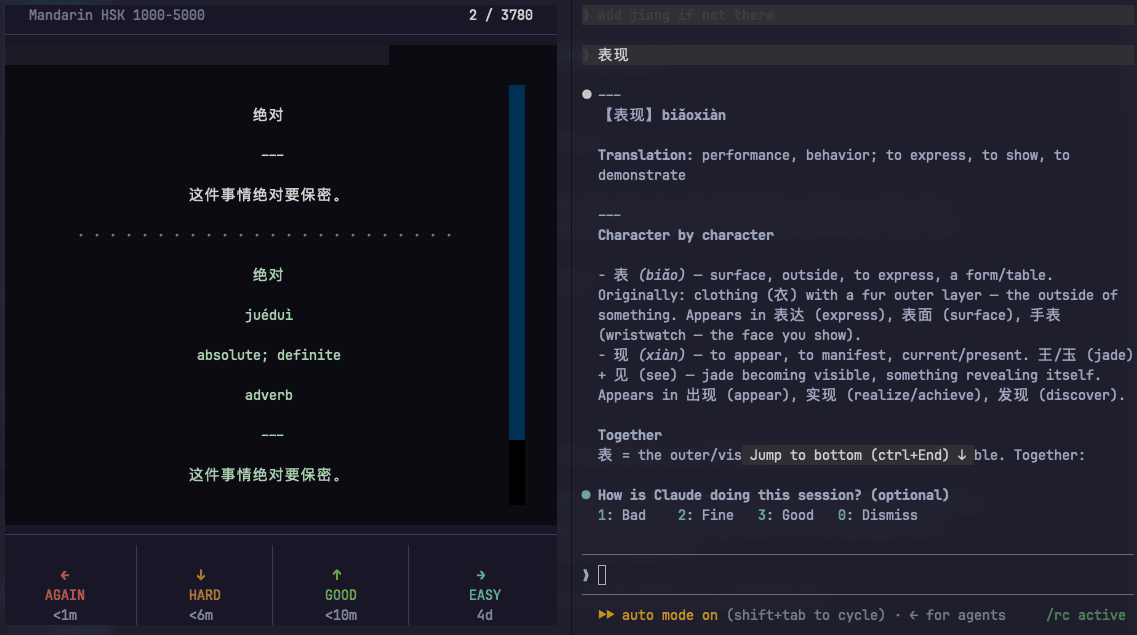Select '1: Bad' session rating

click(x=621, y=515)
